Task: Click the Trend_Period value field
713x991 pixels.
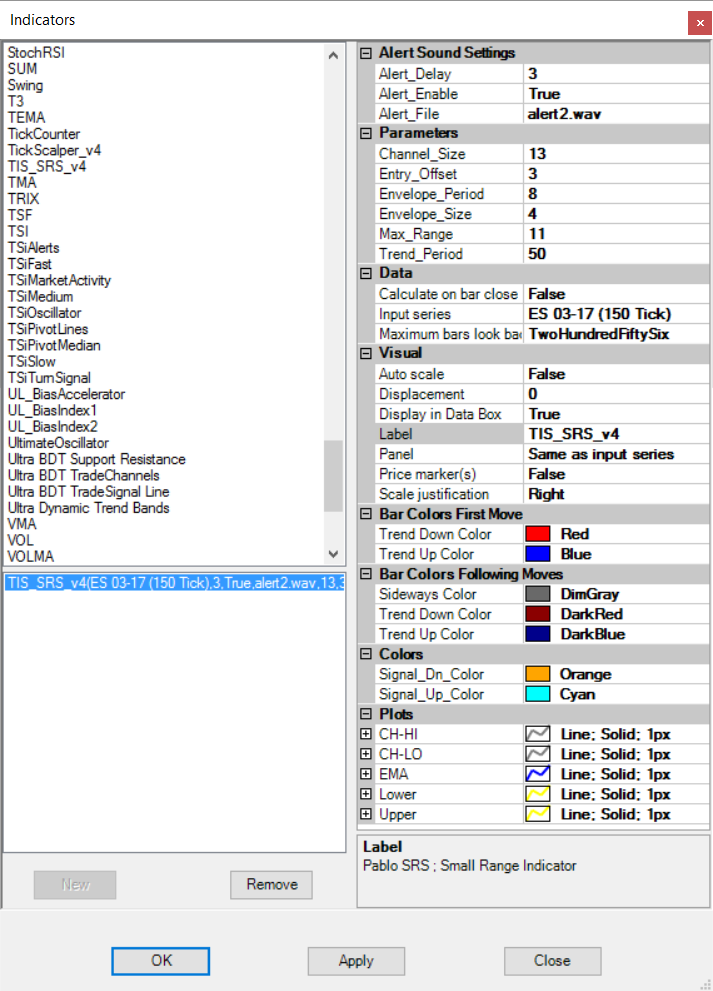Action: click(614, 254)
